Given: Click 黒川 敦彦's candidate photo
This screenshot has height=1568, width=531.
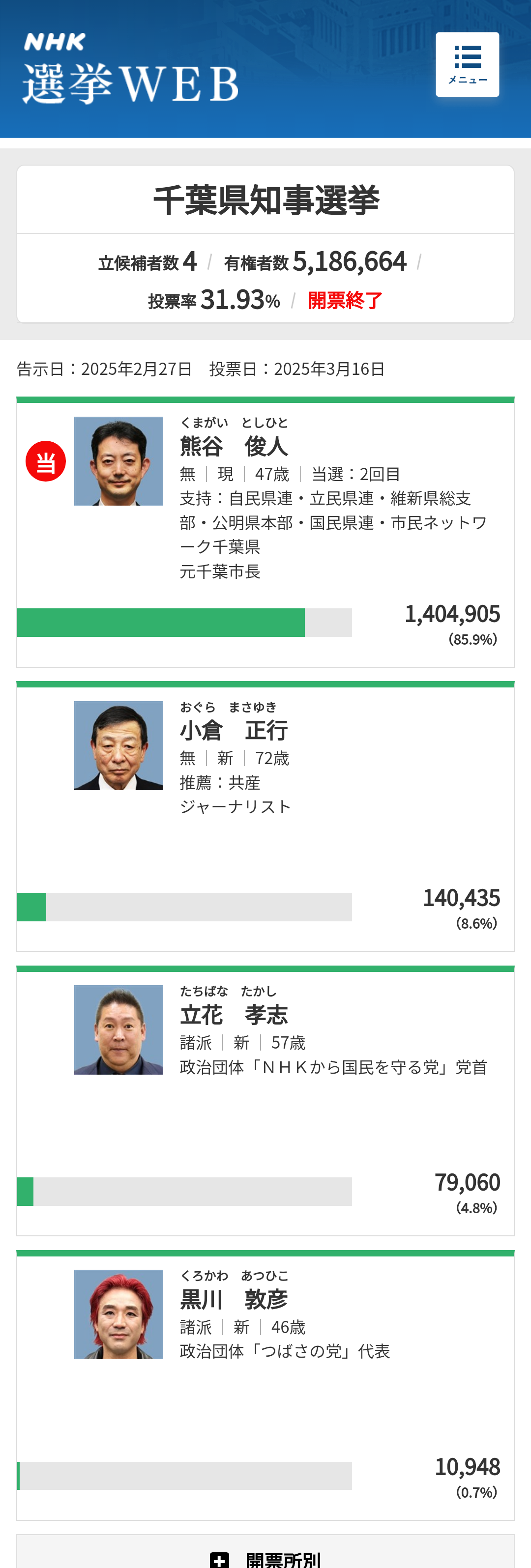Looking at the screenshot, I should click(119, 1314).
